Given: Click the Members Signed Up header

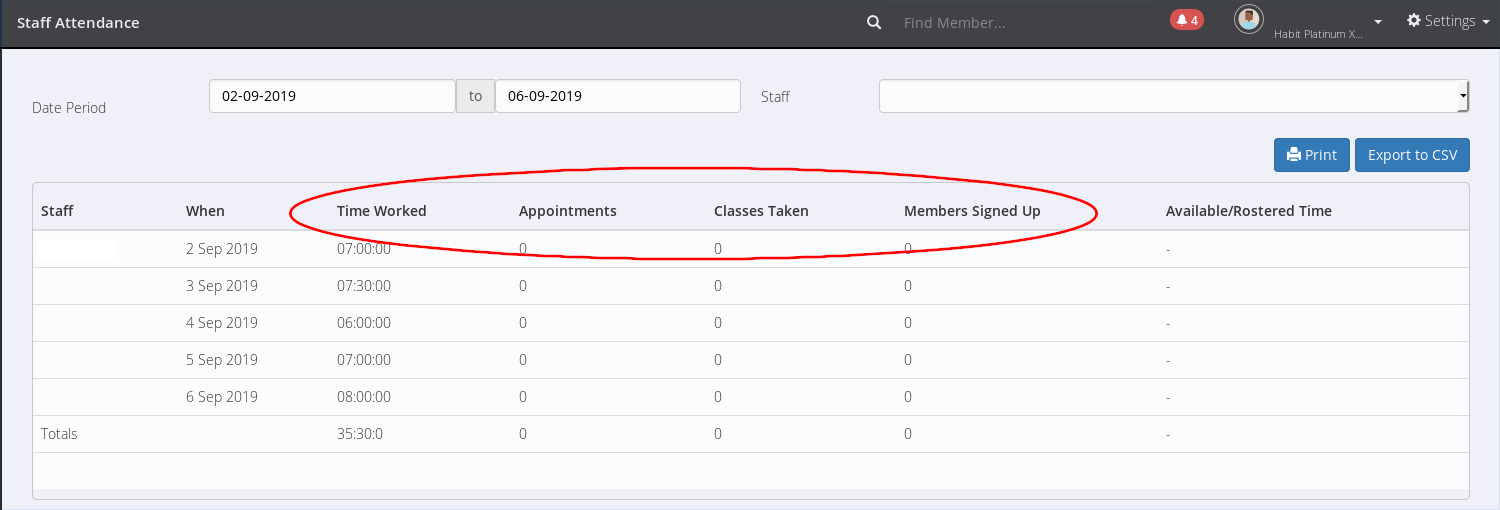Looking at the screenshot, I should coord(971,211).
